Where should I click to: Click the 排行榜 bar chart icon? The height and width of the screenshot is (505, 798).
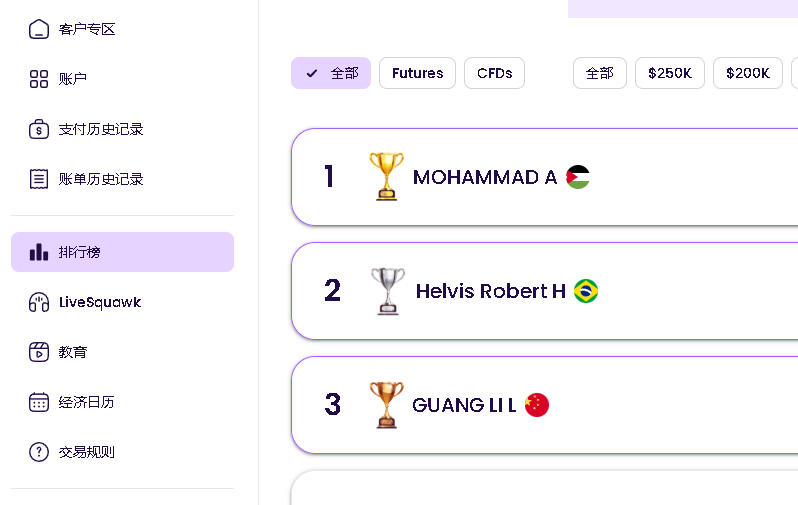click(x=39, y=252)
